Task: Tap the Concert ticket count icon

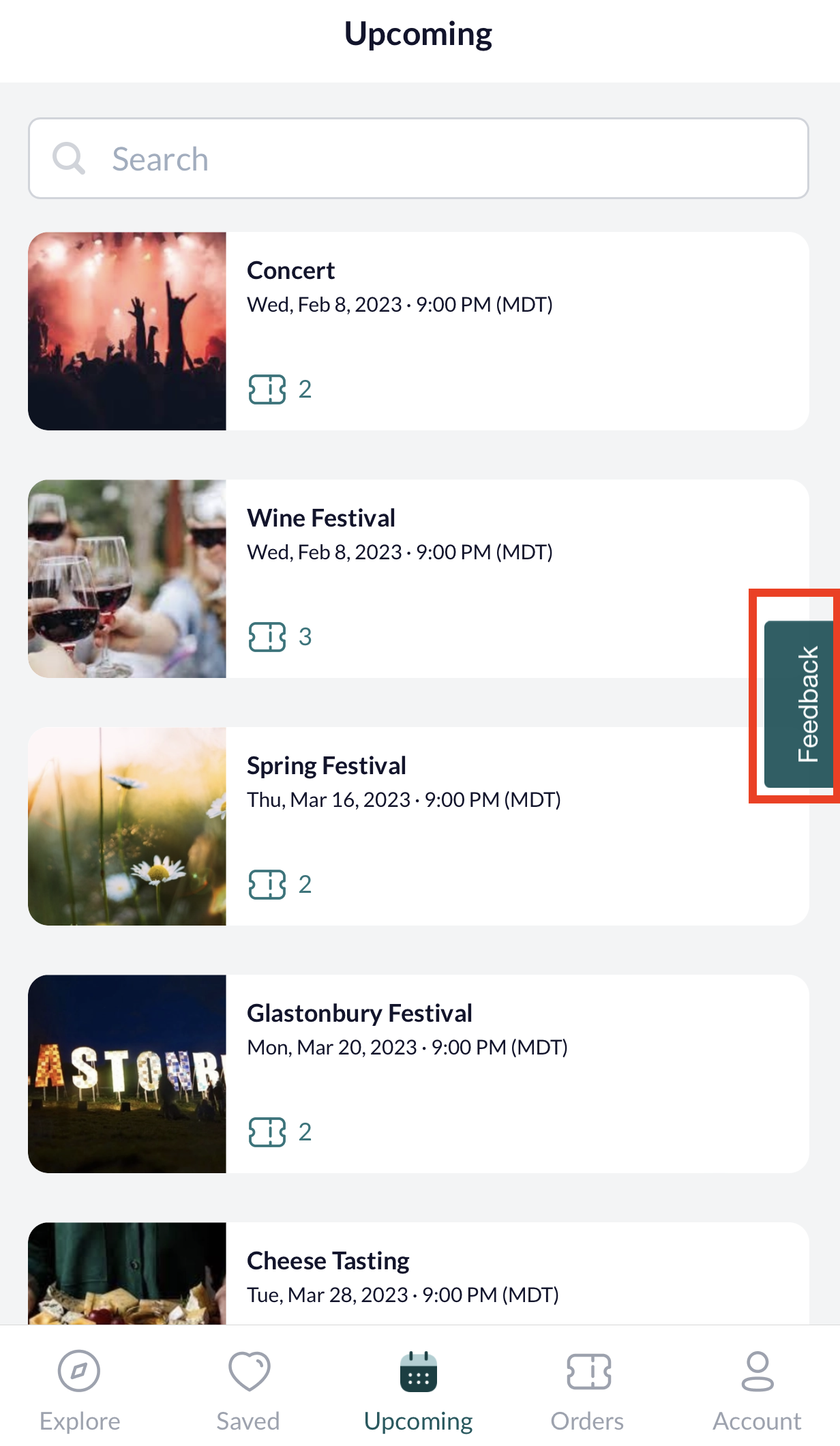Action: pyautogui.click(x=267, y=389)
